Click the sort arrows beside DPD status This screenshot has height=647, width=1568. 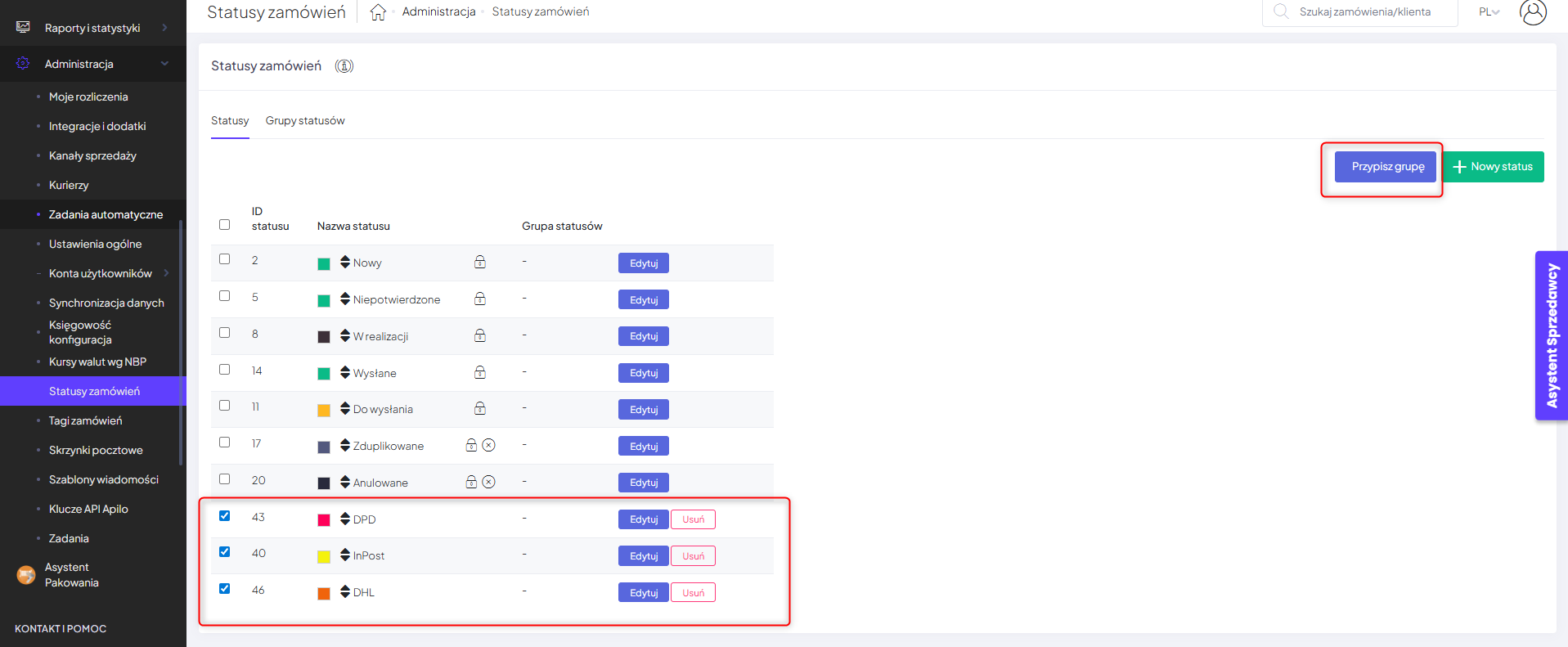click(x=345, y=519)
